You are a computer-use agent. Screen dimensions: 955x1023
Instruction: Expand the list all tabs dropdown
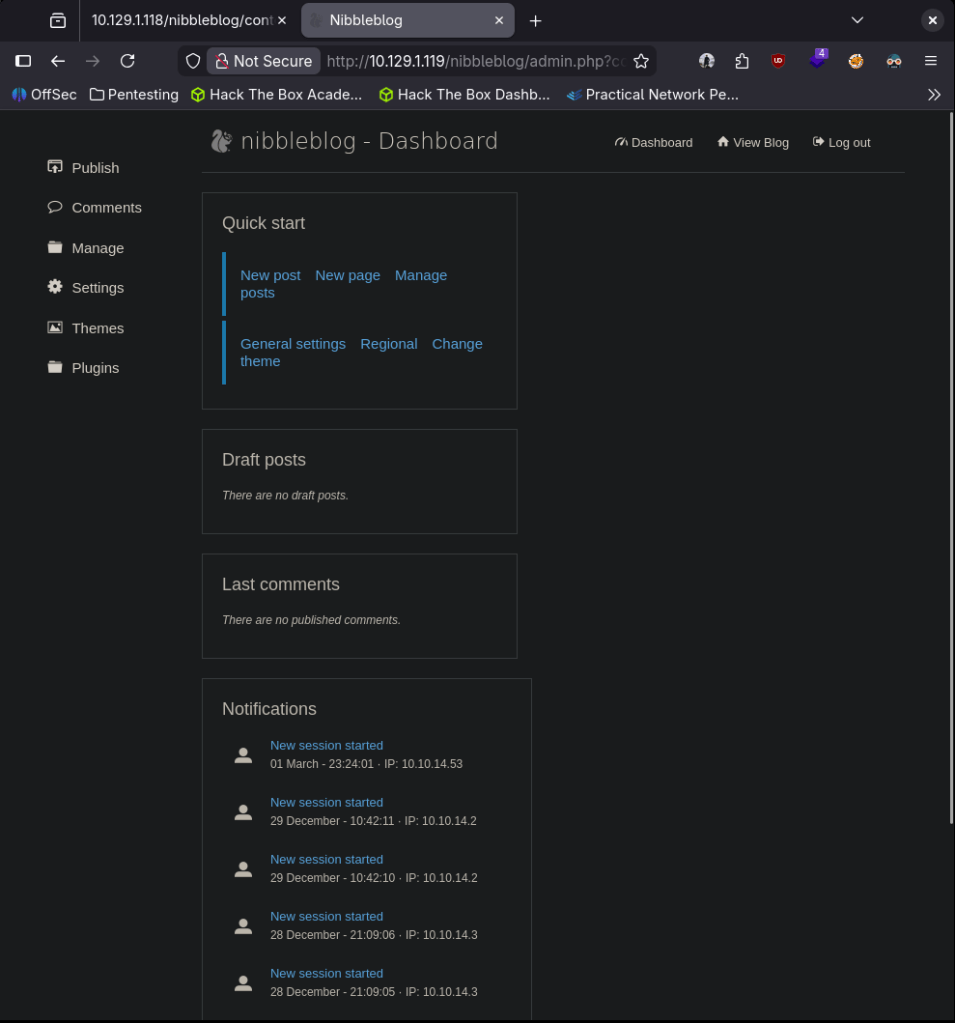(857, 20)
